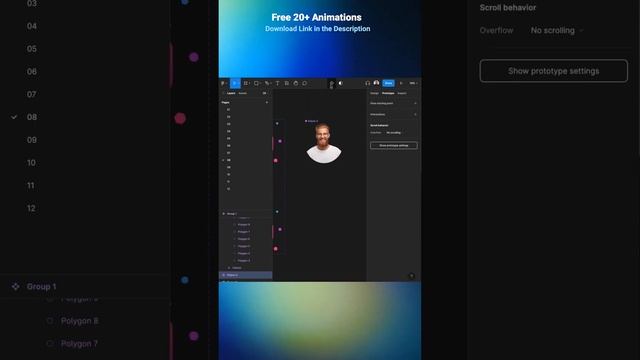Select the highlighted Ellipse 2 layer row
This screenshot has width=640, height=360.
246,275
